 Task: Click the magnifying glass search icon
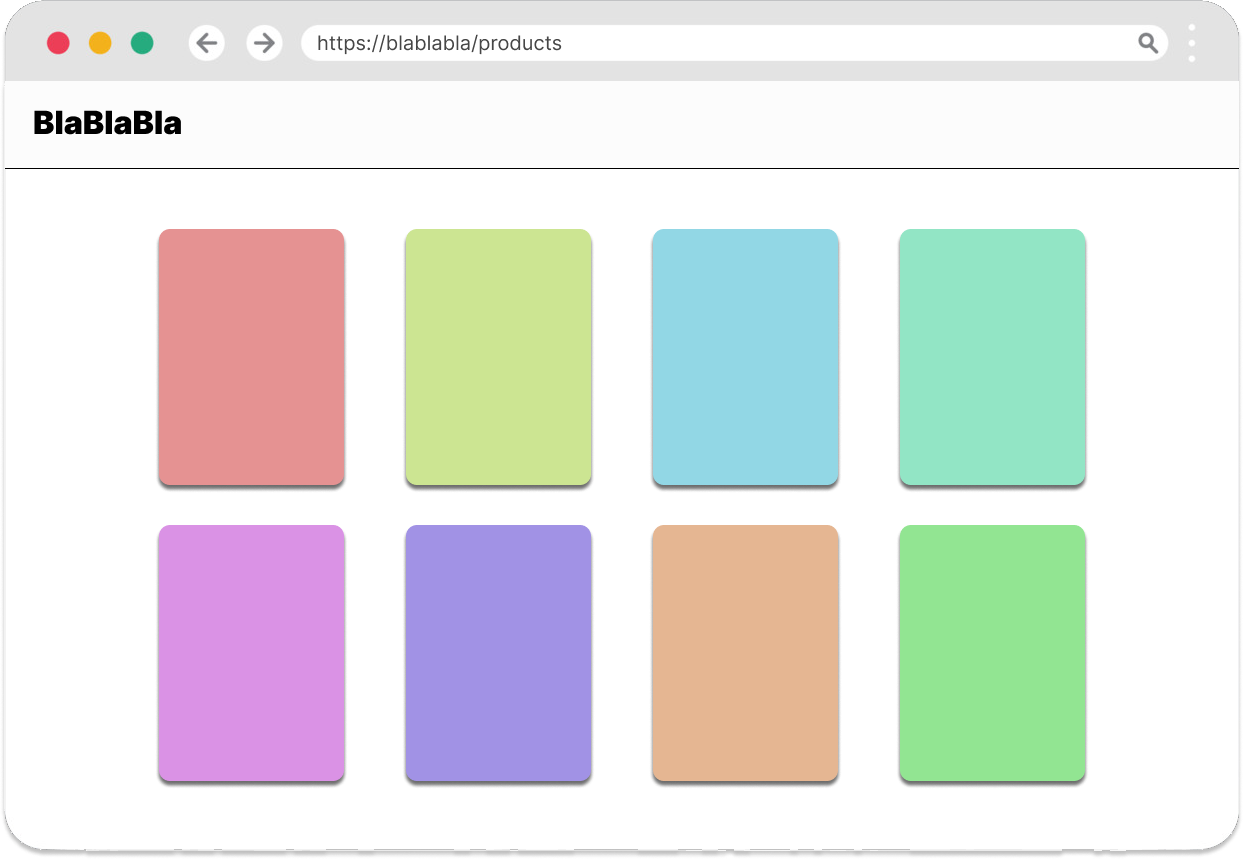click(x=1148, y=43)
